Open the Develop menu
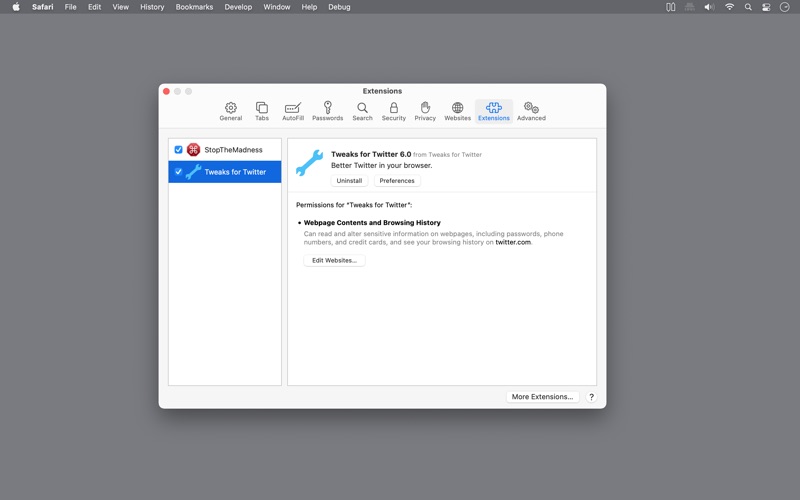This screenshot has height=500, width=800. [238, 7]
